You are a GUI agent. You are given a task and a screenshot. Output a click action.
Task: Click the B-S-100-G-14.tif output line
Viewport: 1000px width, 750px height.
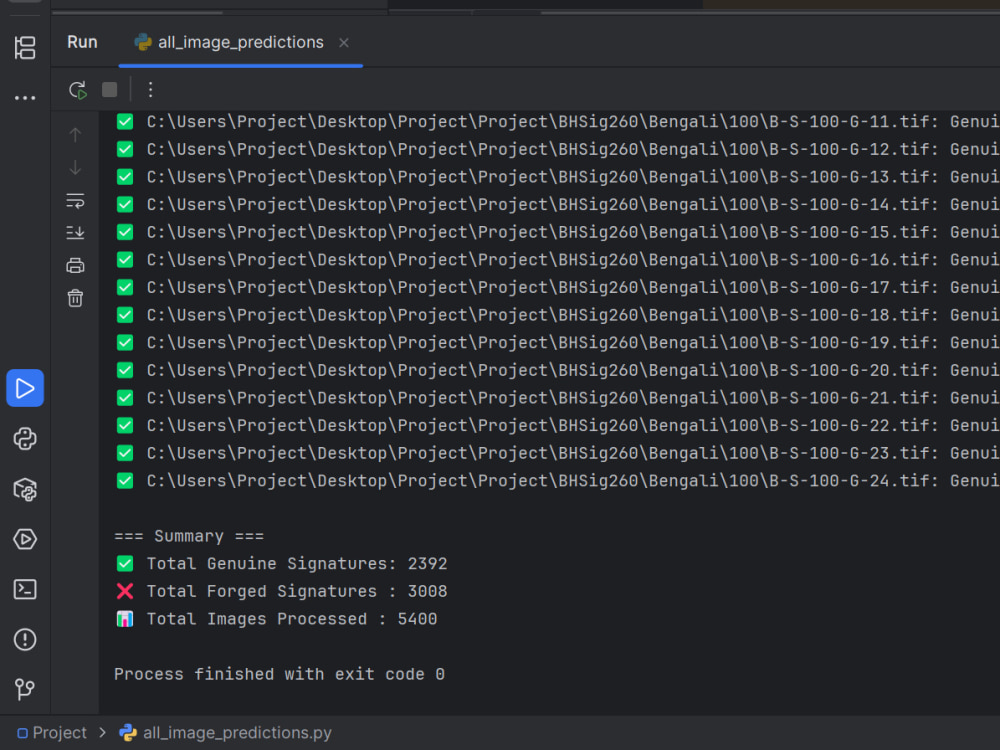(x=557, y=205)
